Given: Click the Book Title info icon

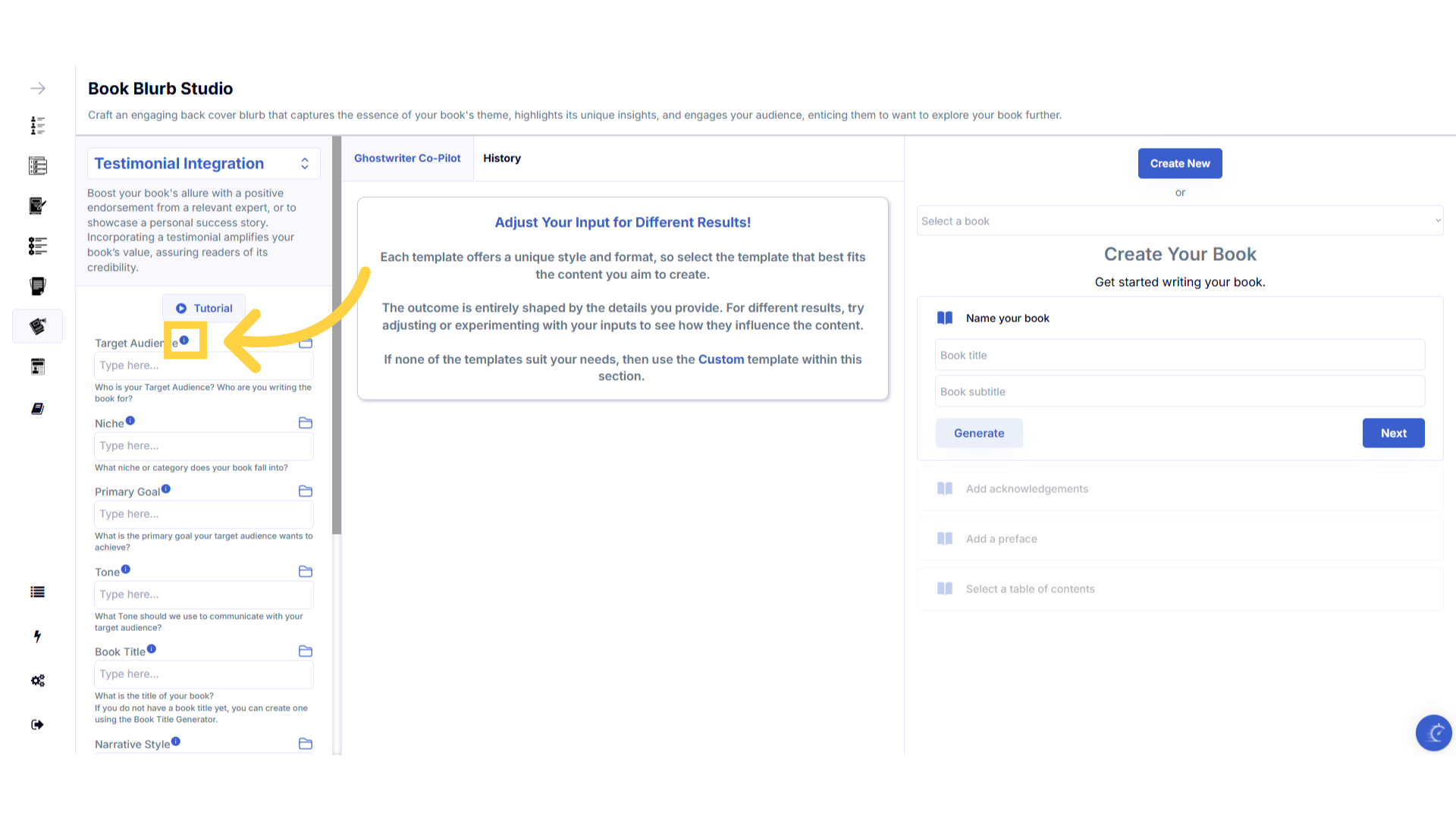Looking at the screenshot, I should point(152,649).
